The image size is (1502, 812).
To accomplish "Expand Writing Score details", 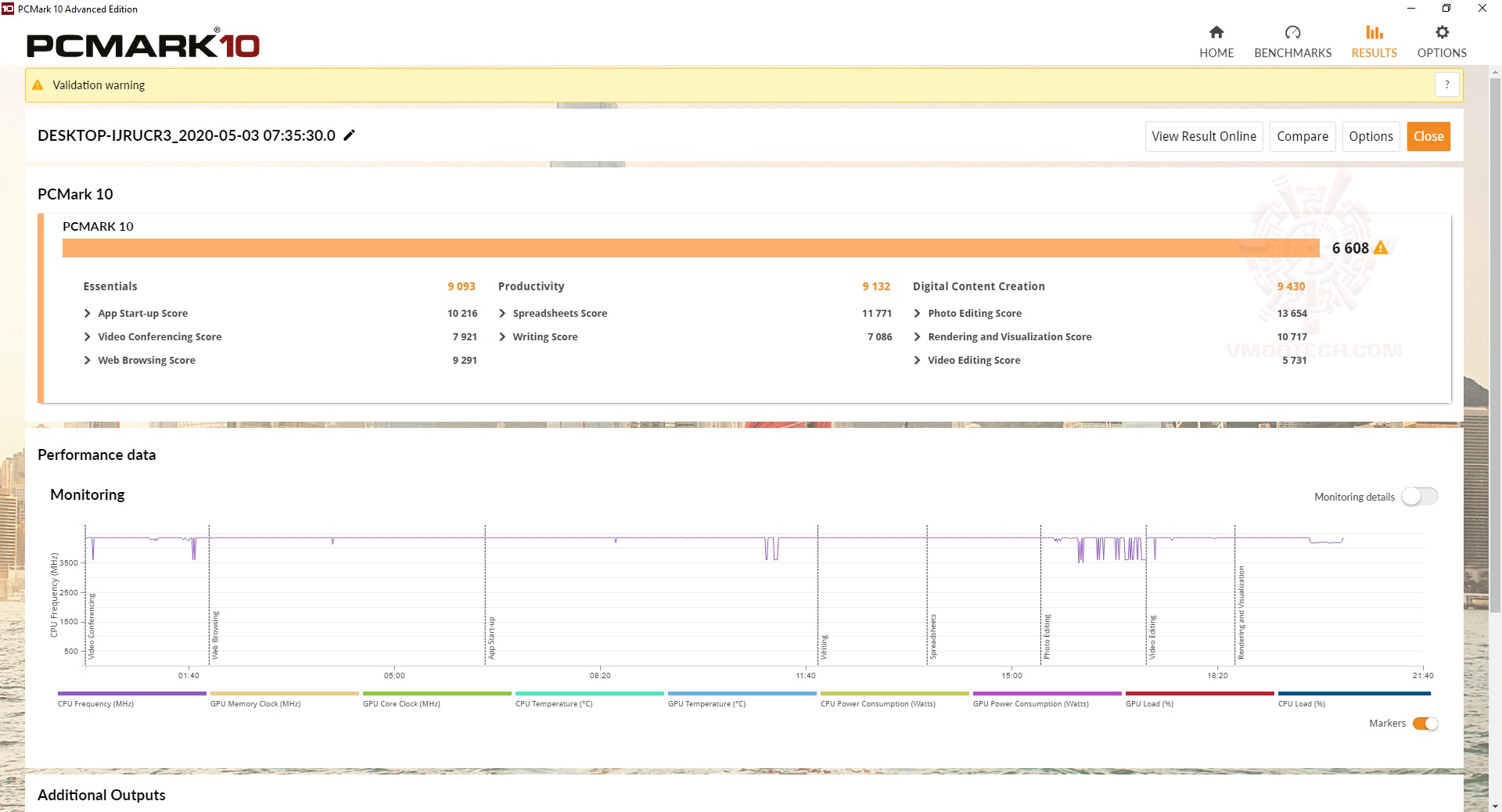I will (502, 336).
